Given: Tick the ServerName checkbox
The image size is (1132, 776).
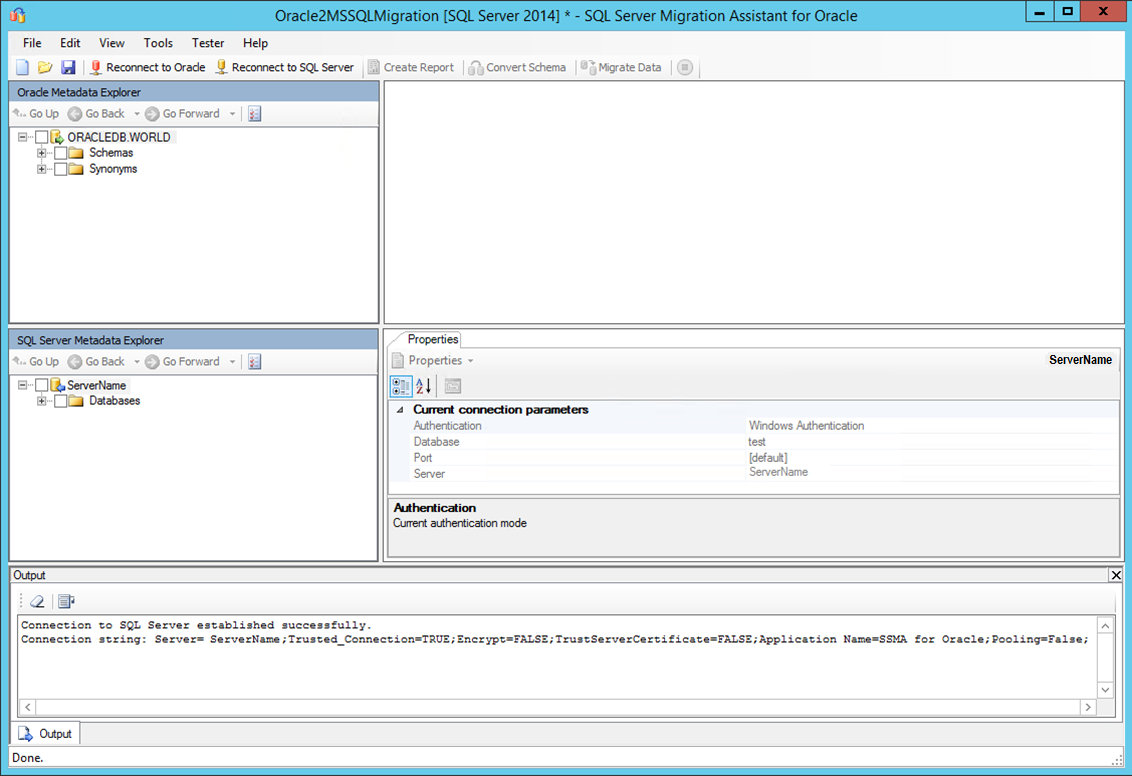Looking at the screenshot, I should click(42, 385).
